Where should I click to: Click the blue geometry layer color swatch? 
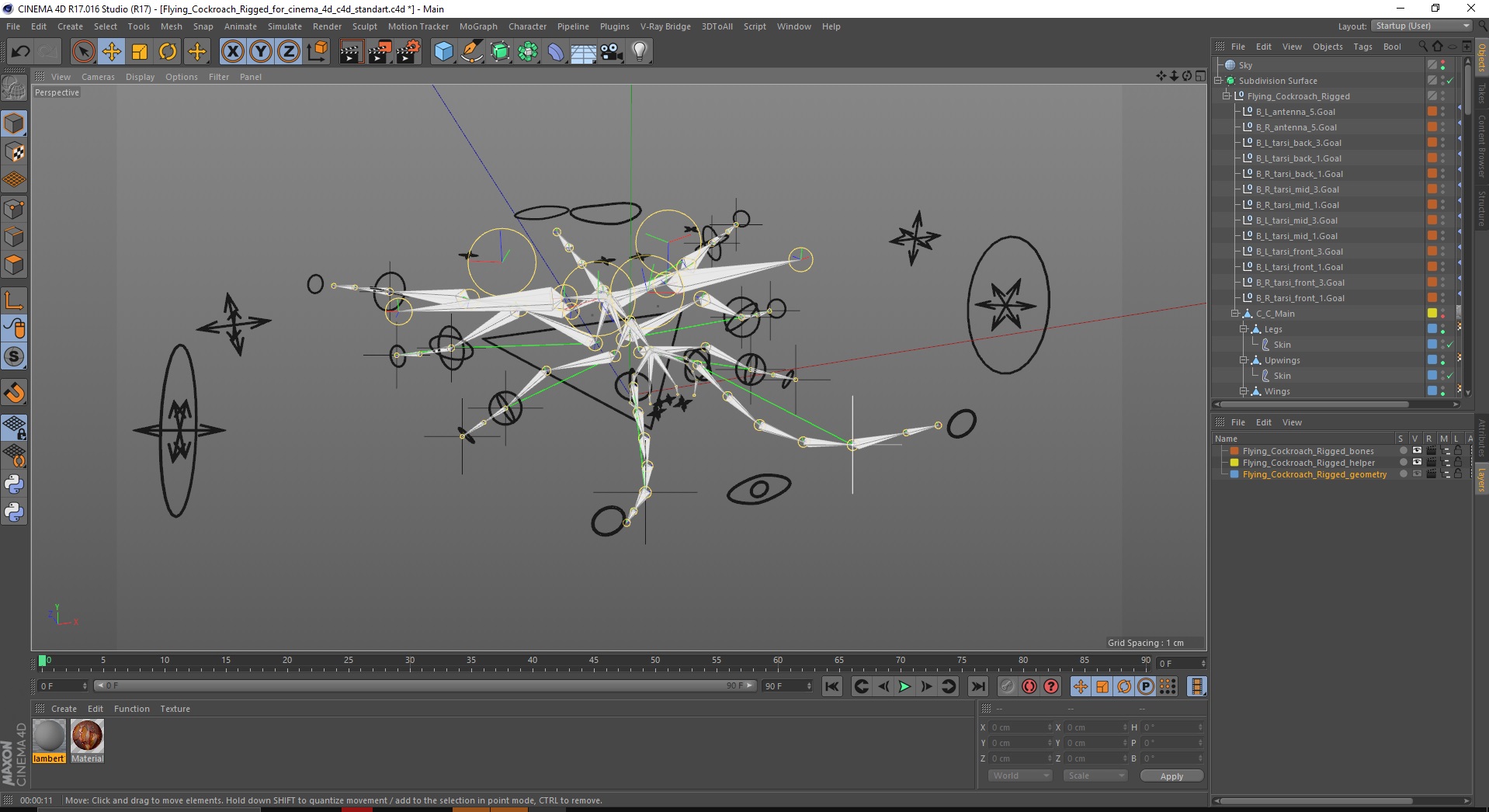click(1234, 474)
